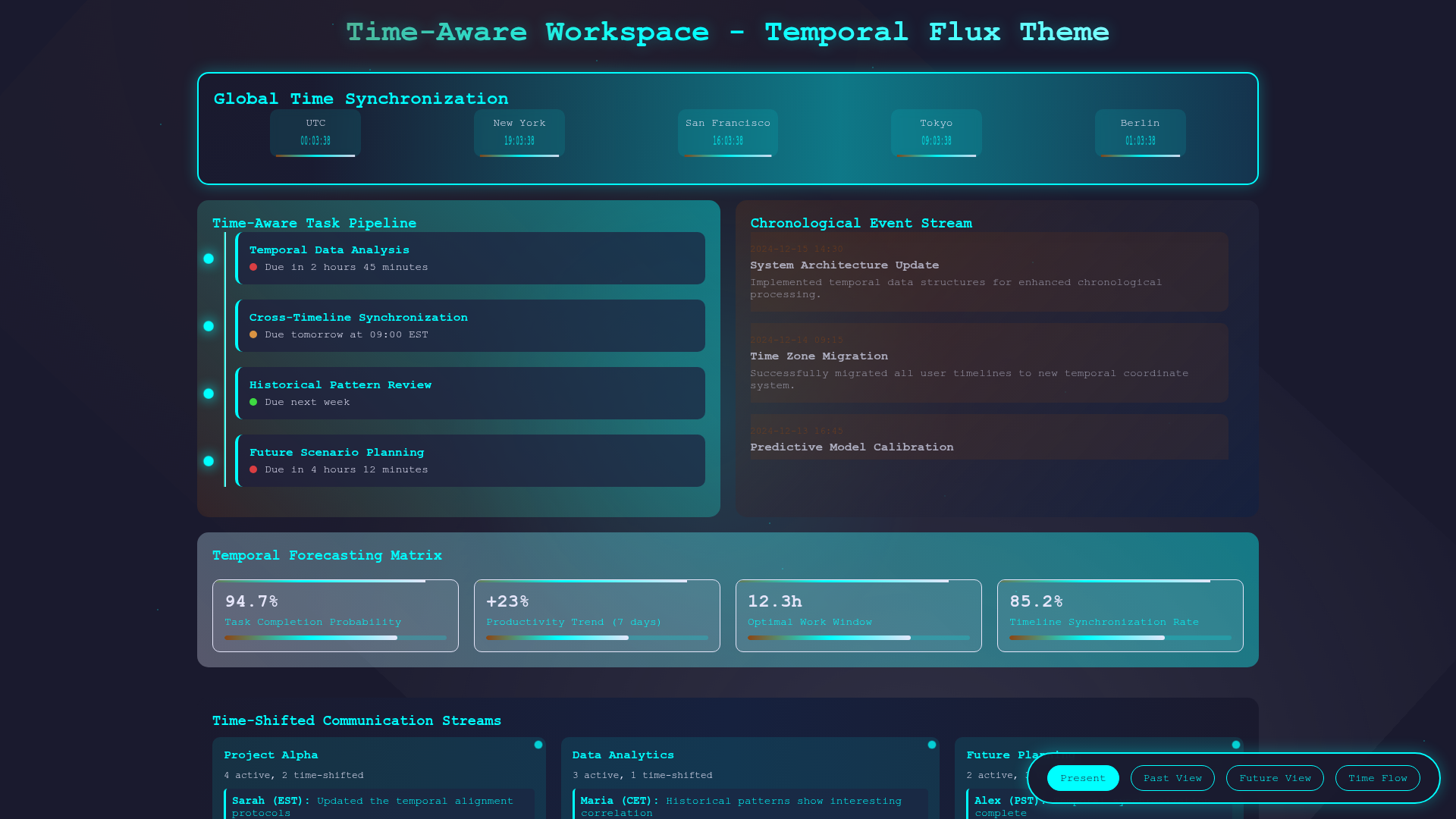
Task: Click Project Alpha activity indicator dot
Action: (538, 745)
